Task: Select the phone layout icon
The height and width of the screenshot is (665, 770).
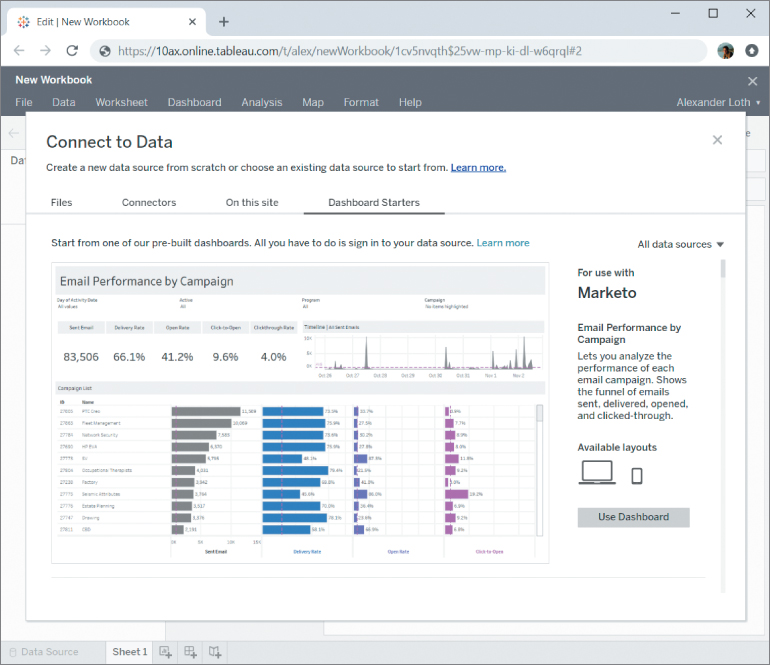Action: tap(636, 476)
